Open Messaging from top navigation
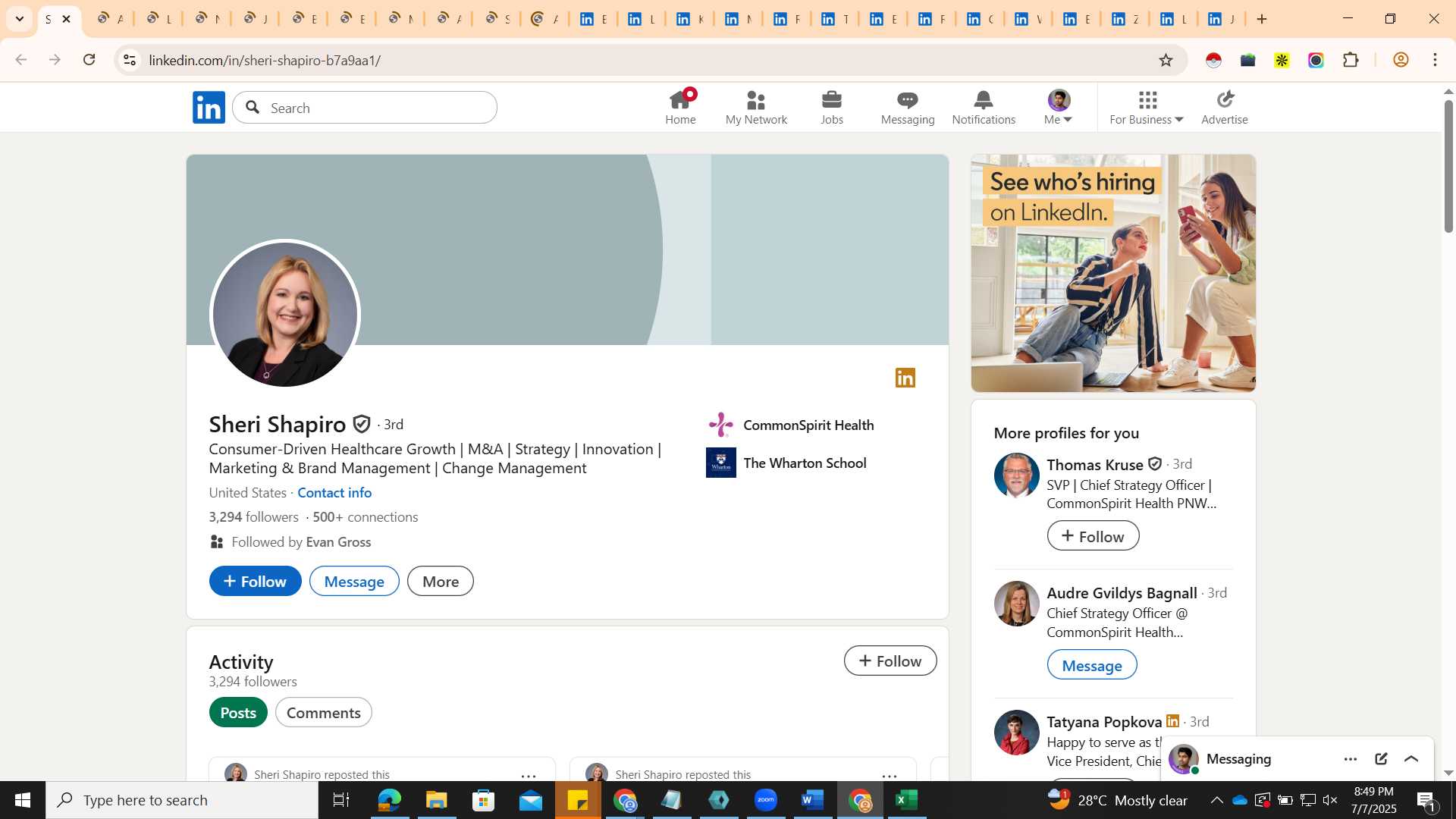Image resolution: width=1456 pixels, height=819 pixels. (x=908, y=108)
